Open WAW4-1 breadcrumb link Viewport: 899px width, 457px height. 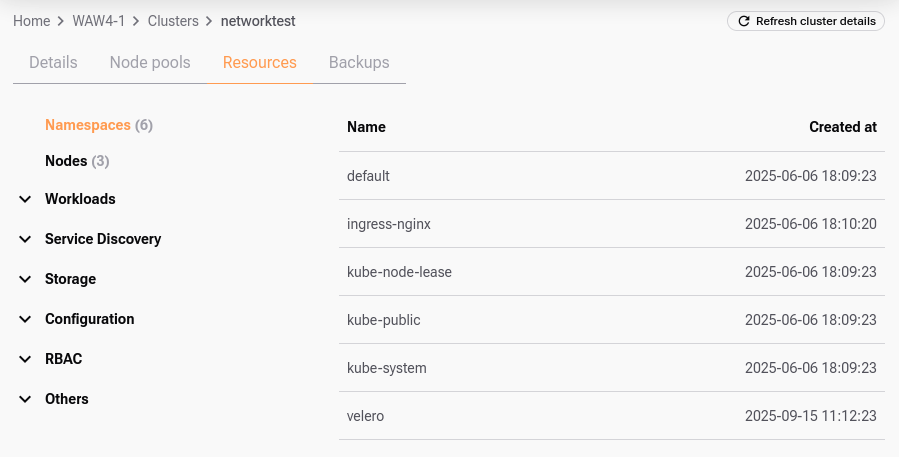[x=99, y=21]
